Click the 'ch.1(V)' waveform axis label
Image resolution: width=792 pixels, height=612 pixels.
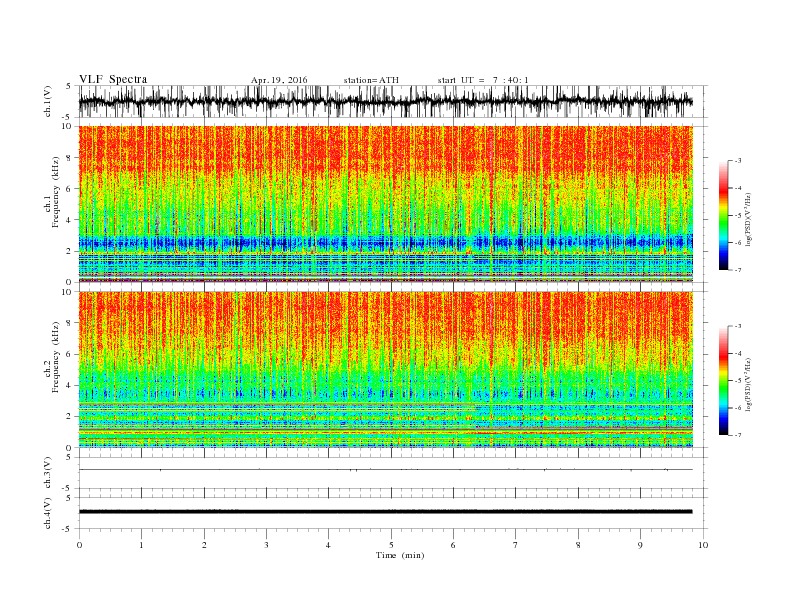[48, 101]
